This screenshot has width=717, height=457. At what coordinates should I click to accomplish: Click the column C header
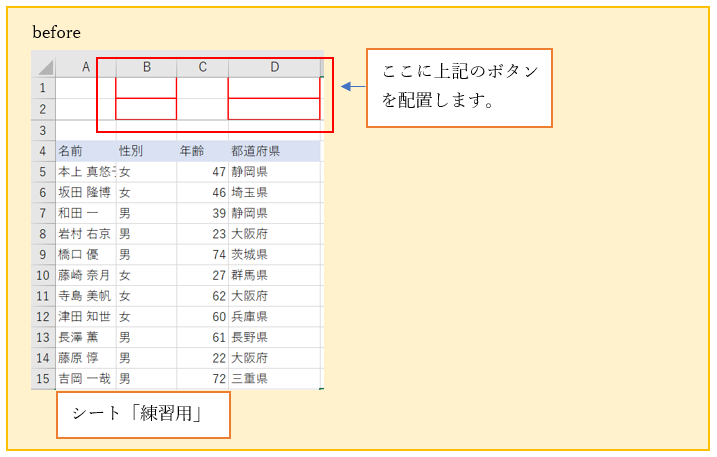coord(202,67)
